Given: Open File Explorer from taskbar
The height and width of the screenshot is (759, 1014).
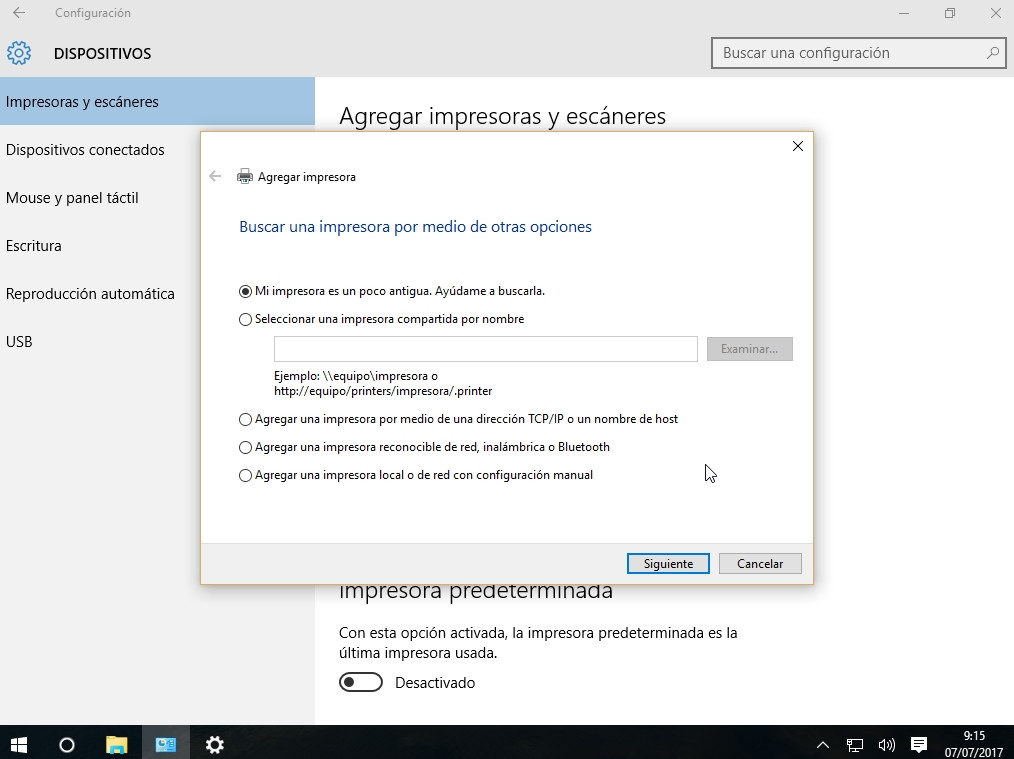Looking at the screenshot, I should [x=117, y=744].
